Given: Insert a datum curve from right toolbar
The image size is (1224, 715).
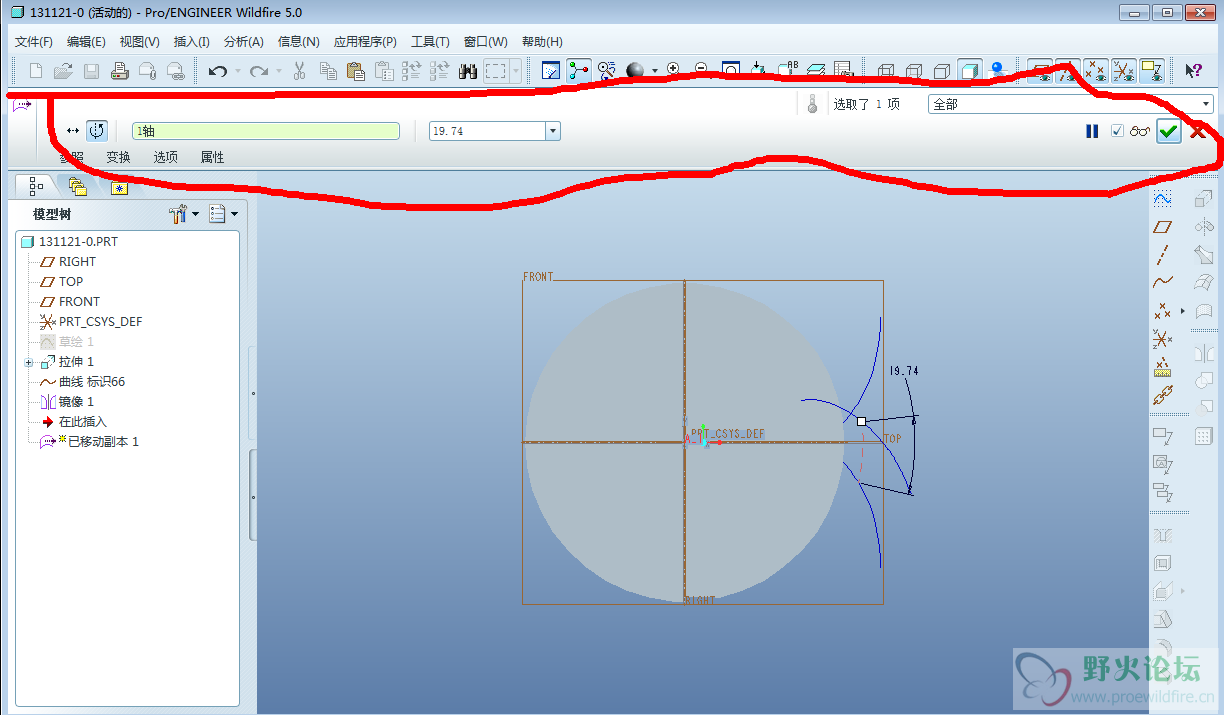Looking at the screenshot, I should coord(1162,283).
